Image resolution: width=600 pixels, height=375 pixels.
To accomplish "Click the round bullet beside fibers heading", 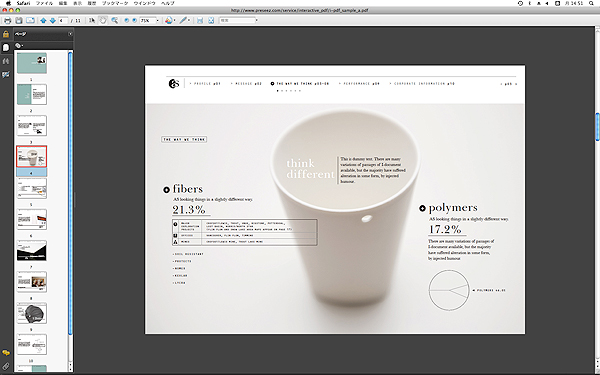I will coord(166,190).
